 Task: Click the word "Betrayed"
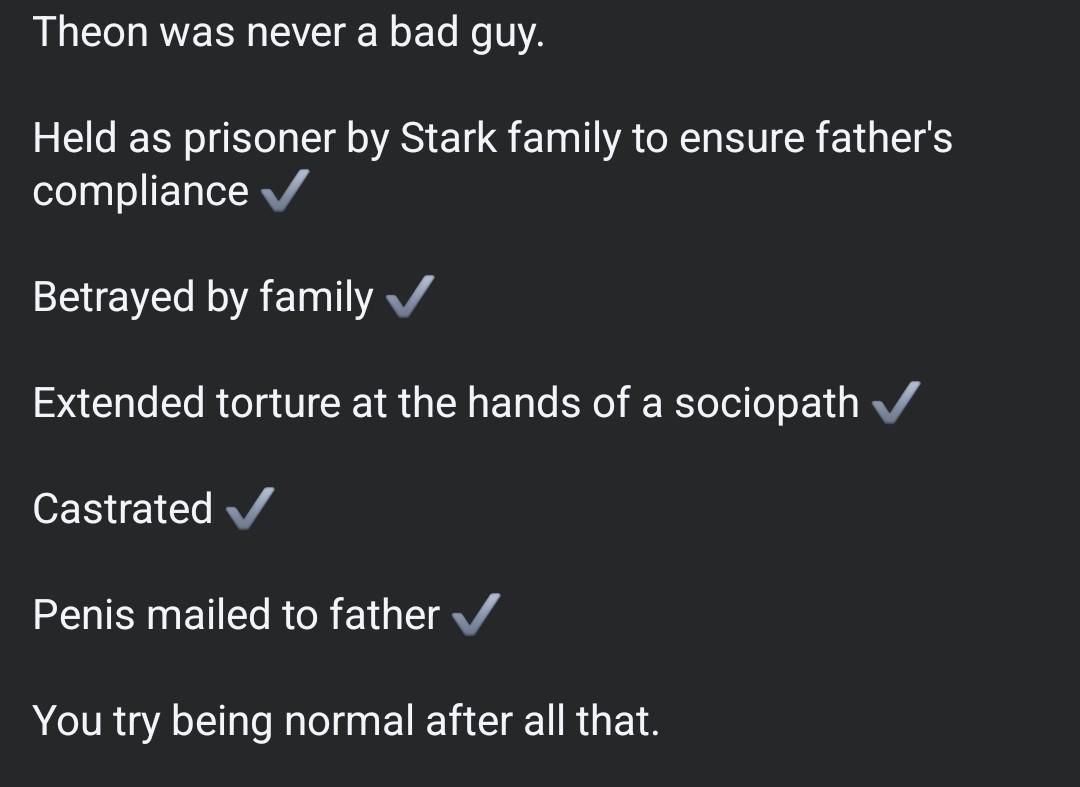(x=114, y=297)
